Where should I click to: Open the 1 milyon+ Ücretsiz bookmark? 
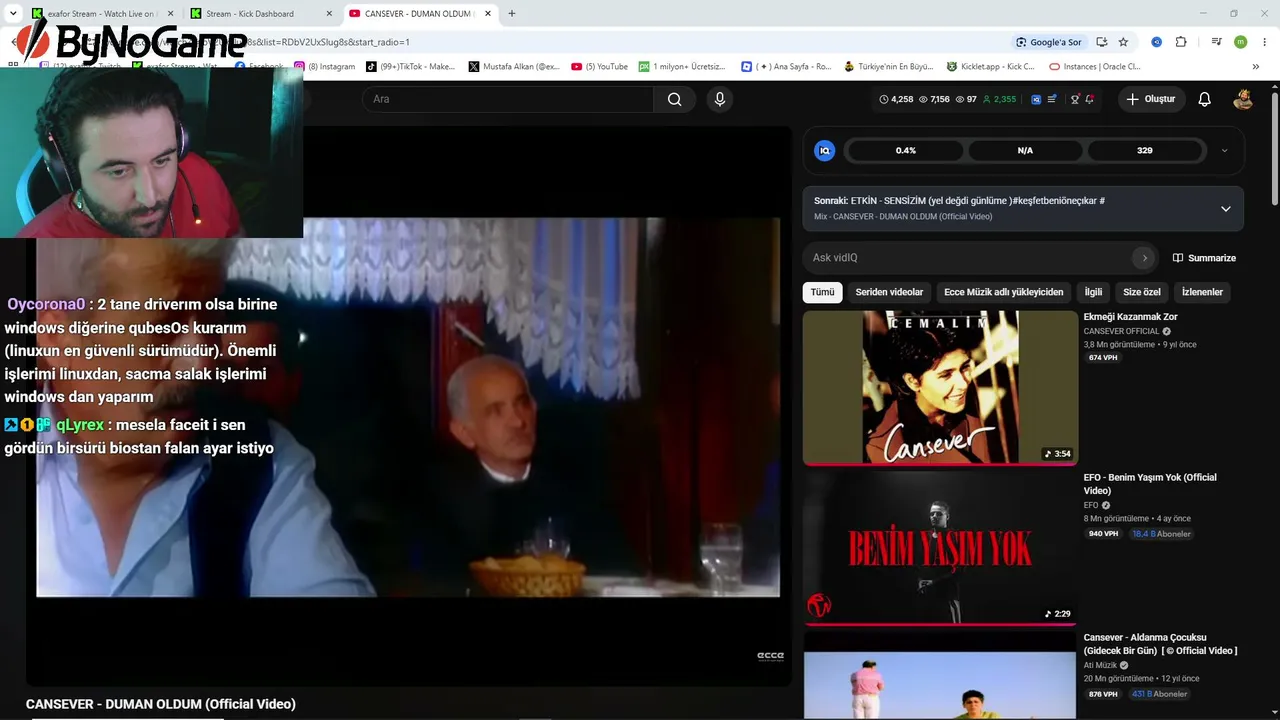click(683, 67)
